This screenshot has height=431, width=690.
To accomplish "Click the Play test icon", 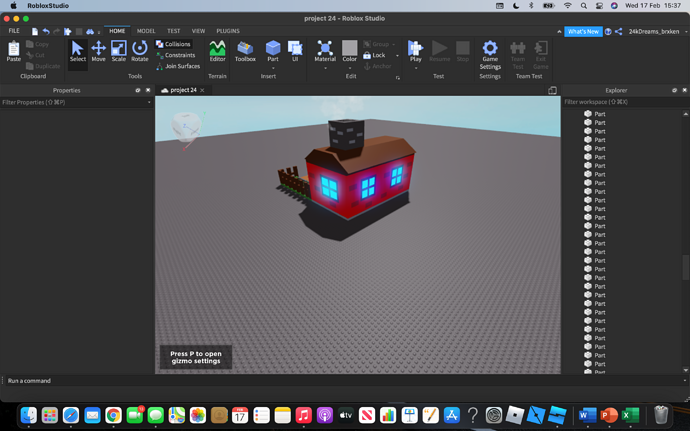I will (415, 51).
